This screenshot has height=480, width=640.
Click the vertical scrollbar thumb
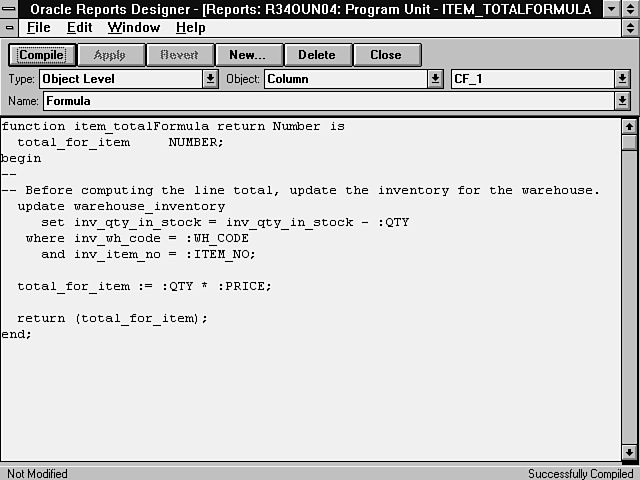(x=629, y=142)
